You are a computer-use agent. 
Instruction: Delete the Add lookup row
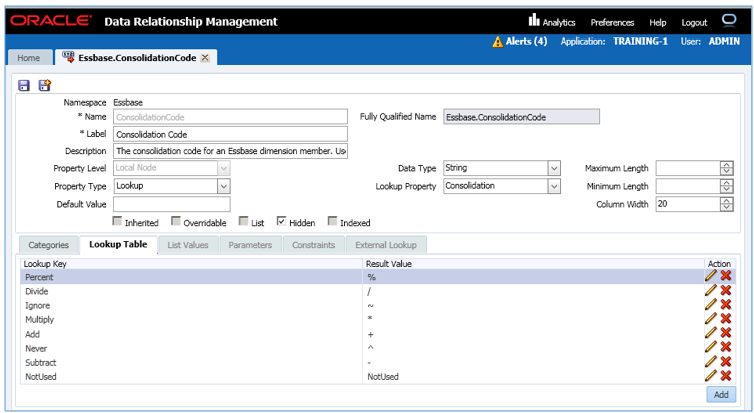pyautogui.click(x=726, y=333)
